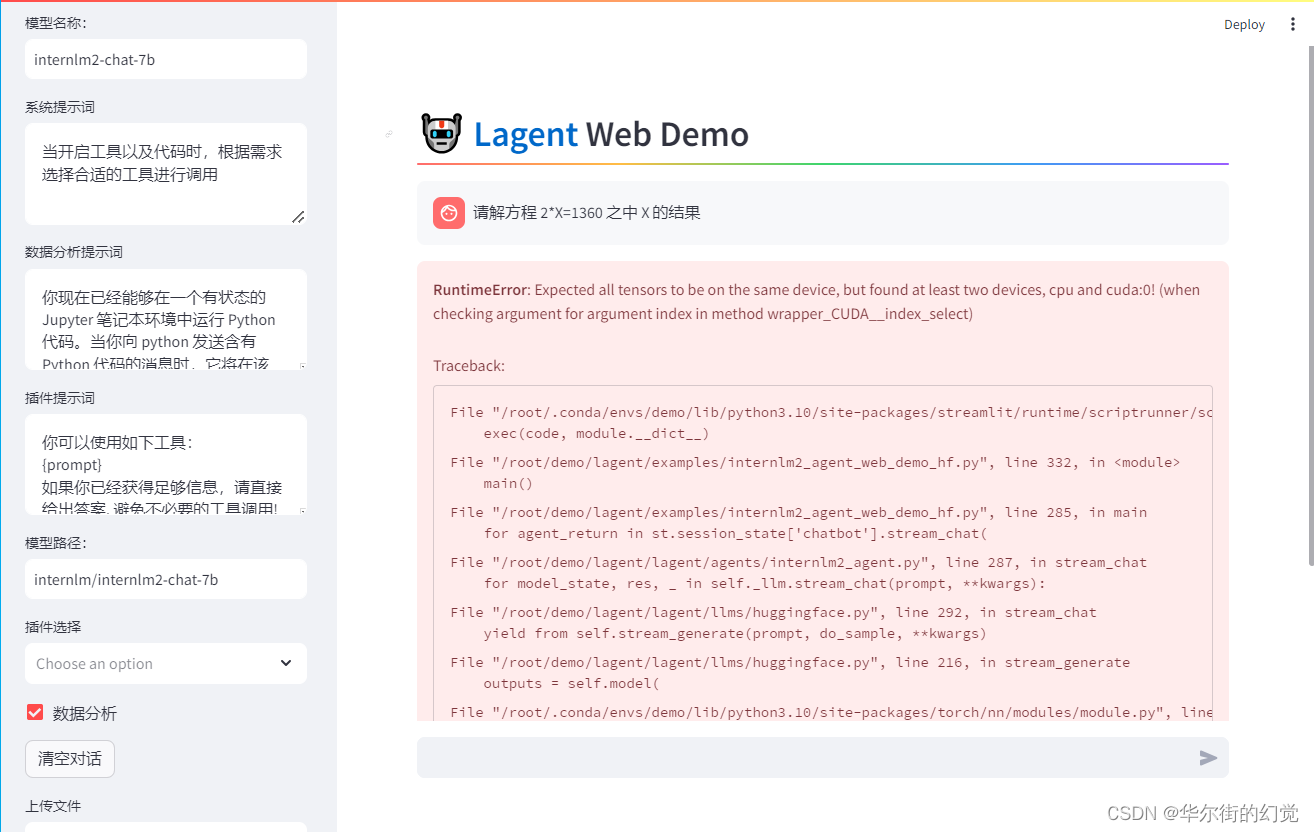This screenshot has height=832, width=1314.
Task: Toggle the 数据分析 checkbox
Action: pyautogui.click(x=35, y=712)
